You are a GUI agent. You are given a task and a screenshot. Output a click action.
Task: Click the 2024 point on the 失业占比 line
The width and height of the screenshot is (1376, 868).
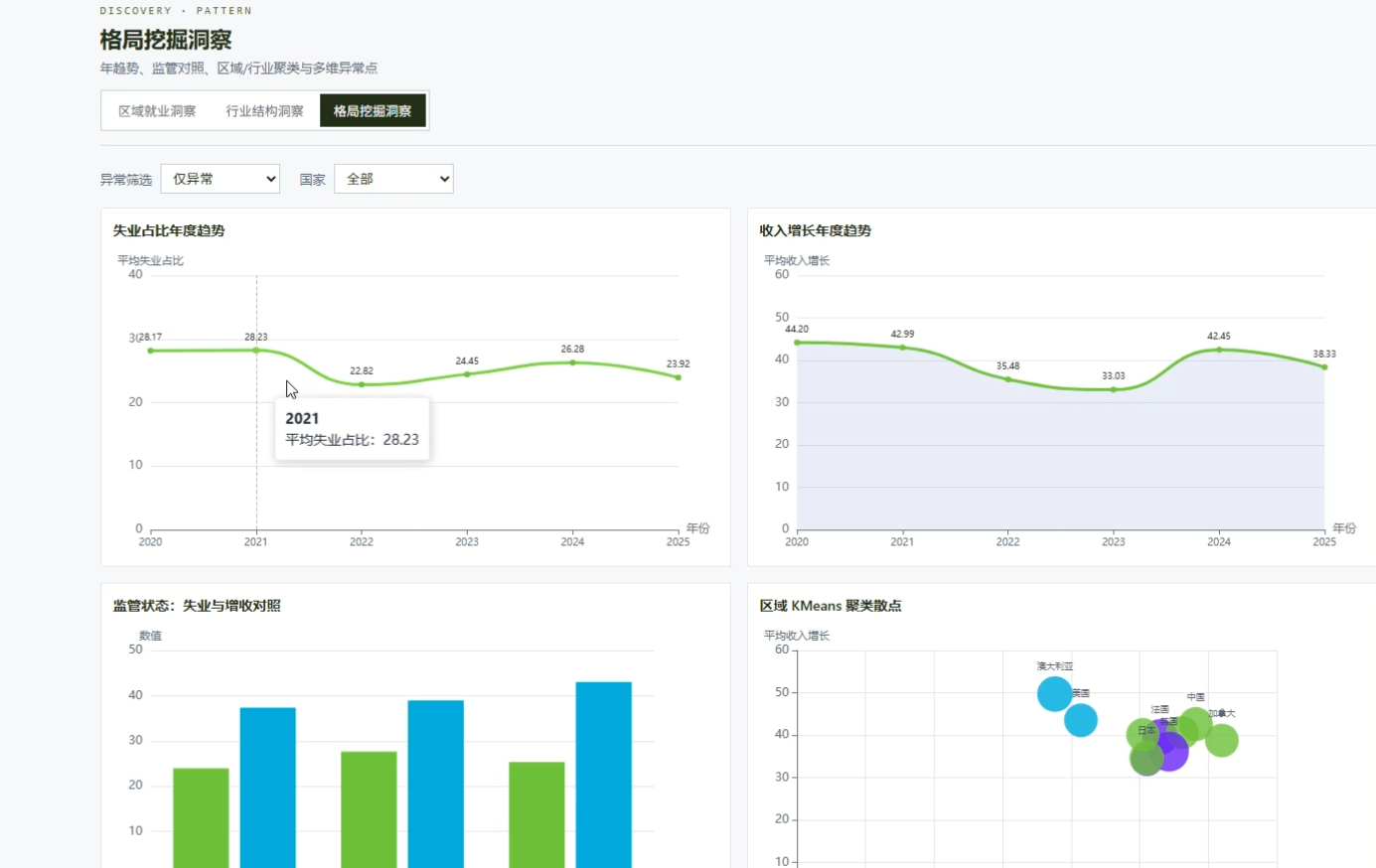[572, 362]
